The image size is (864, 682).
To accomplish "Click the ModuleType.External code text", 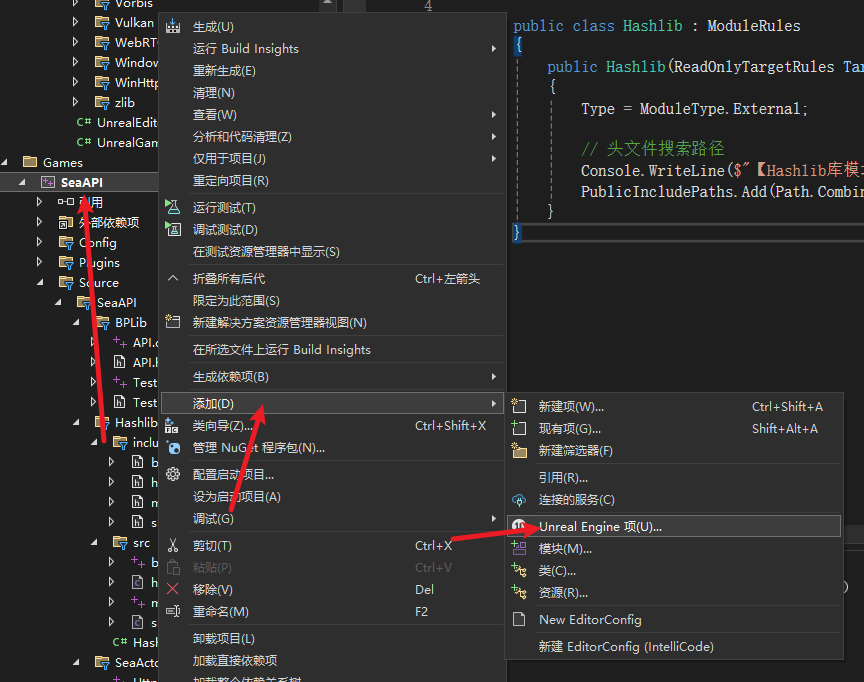I will pyautogui.click(x=722, y=109).
